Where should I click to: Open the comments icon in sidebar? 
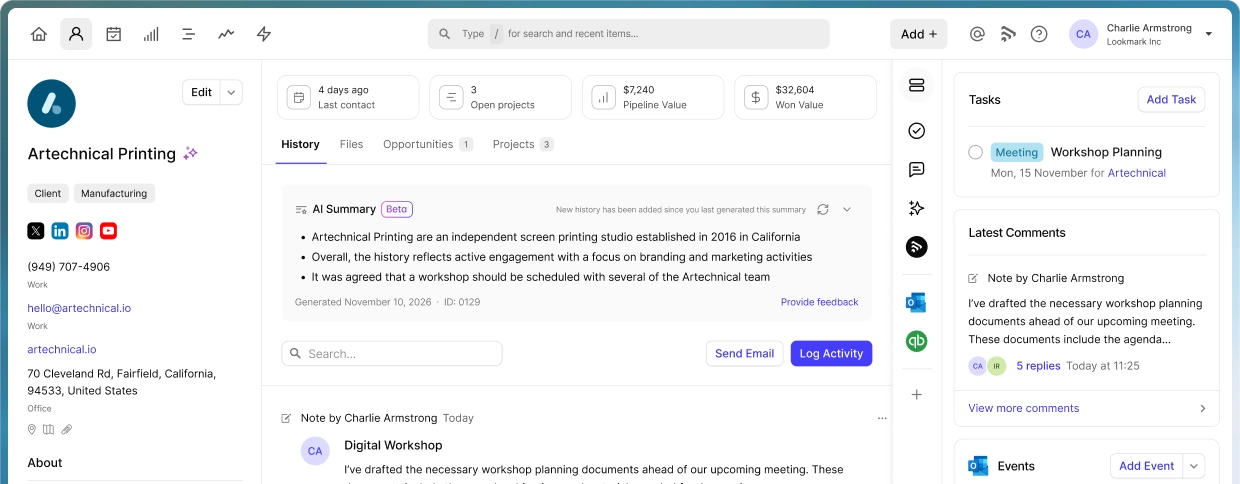point(916,170)
